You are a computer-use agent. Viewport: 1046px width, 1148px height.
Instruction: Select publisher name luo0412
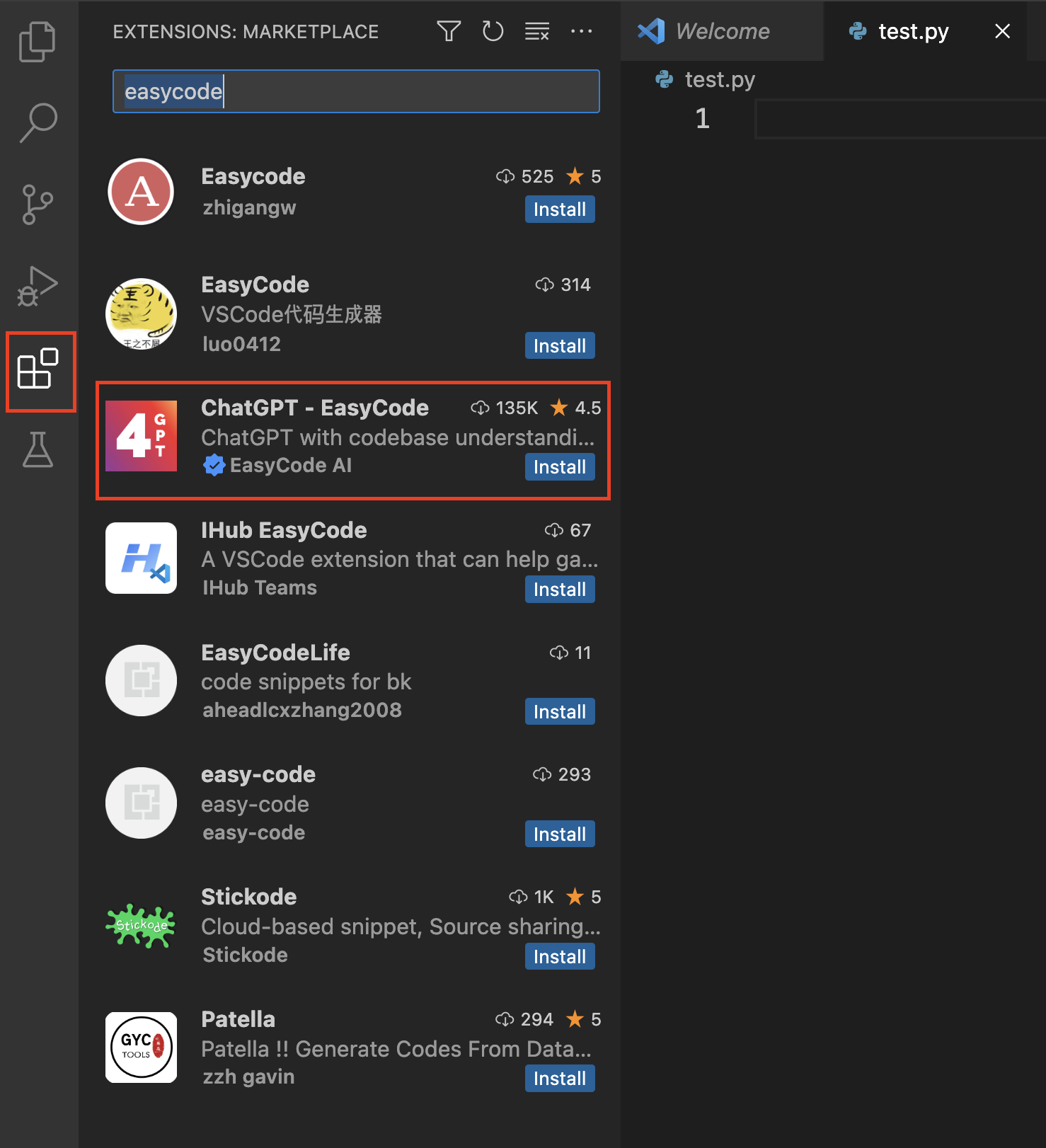coord(241,344)
